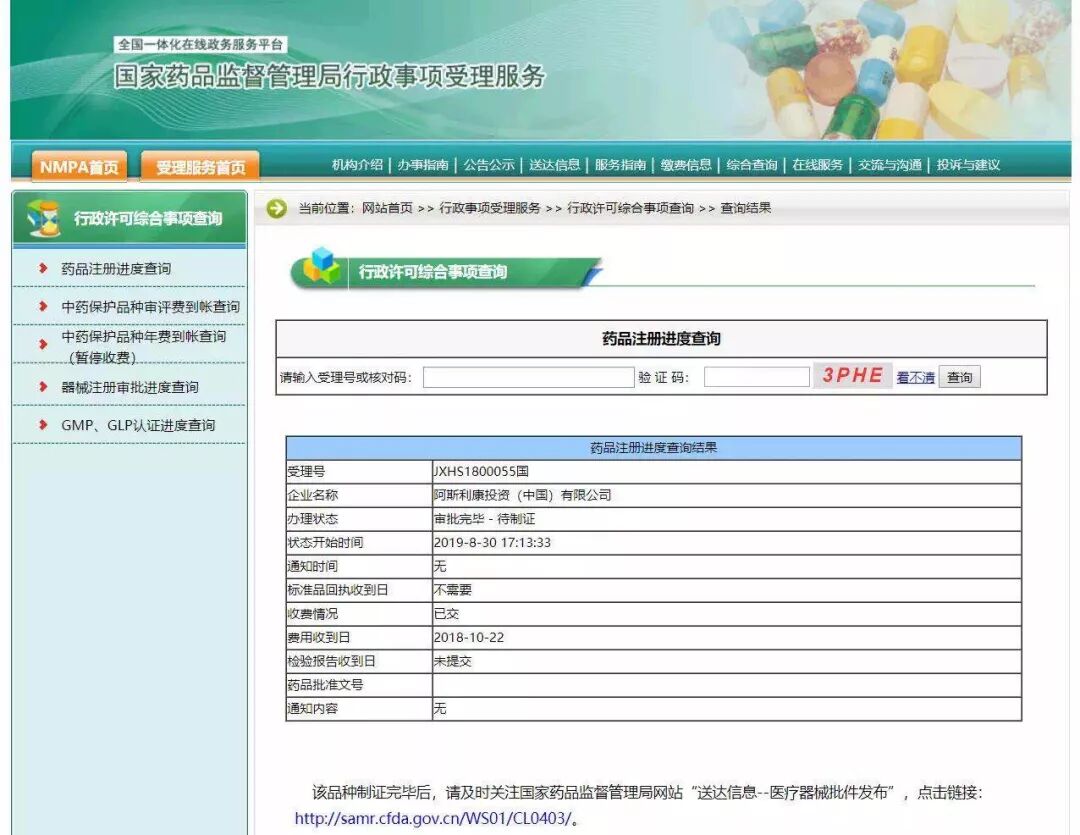
Task: Click the 药品注册进度查询结果 table header
Action: pos(654,448)
